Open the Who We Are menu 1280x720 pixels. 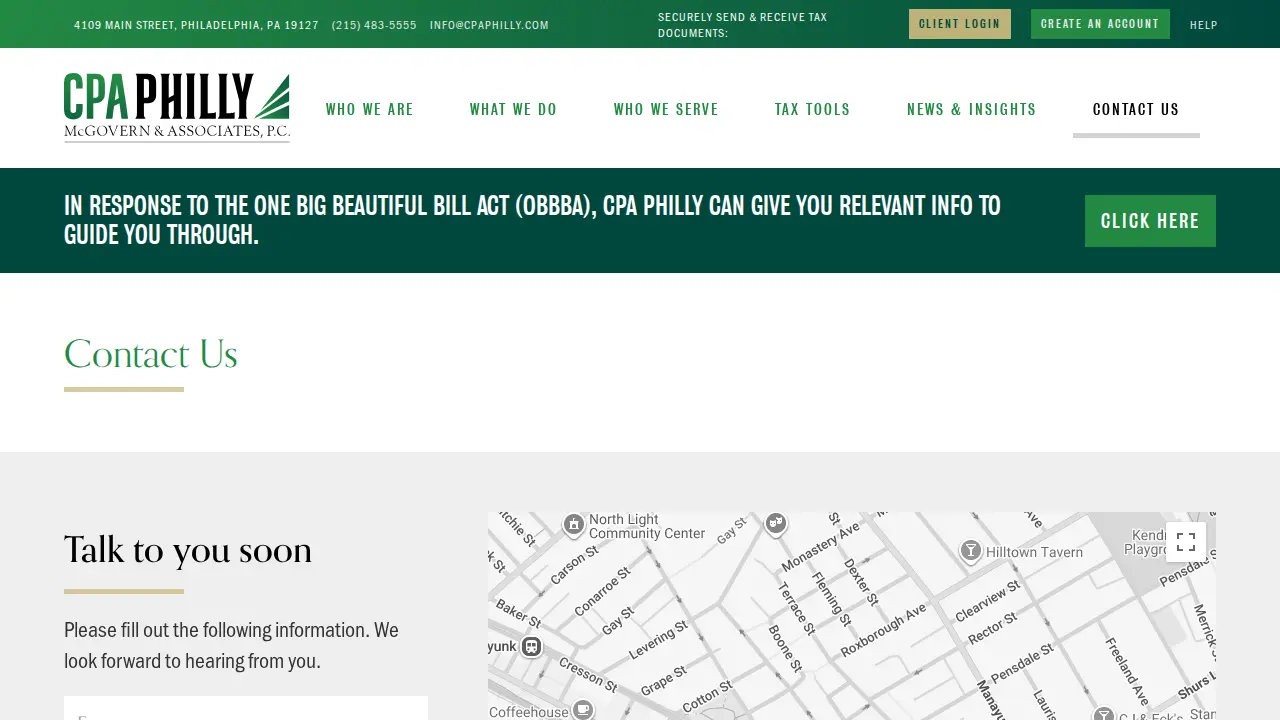pos(370,109)
